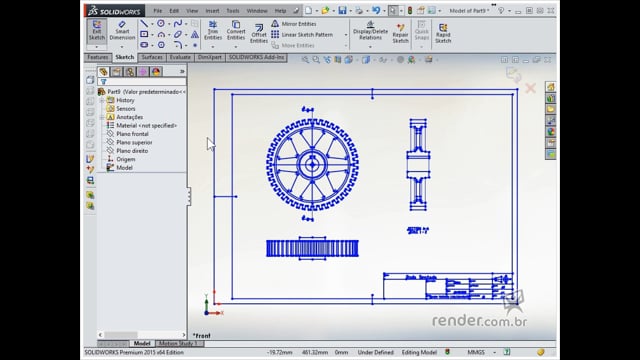640x360 pixels.
Task: Open the MMGS units dropdown
Action: [494, 352]
